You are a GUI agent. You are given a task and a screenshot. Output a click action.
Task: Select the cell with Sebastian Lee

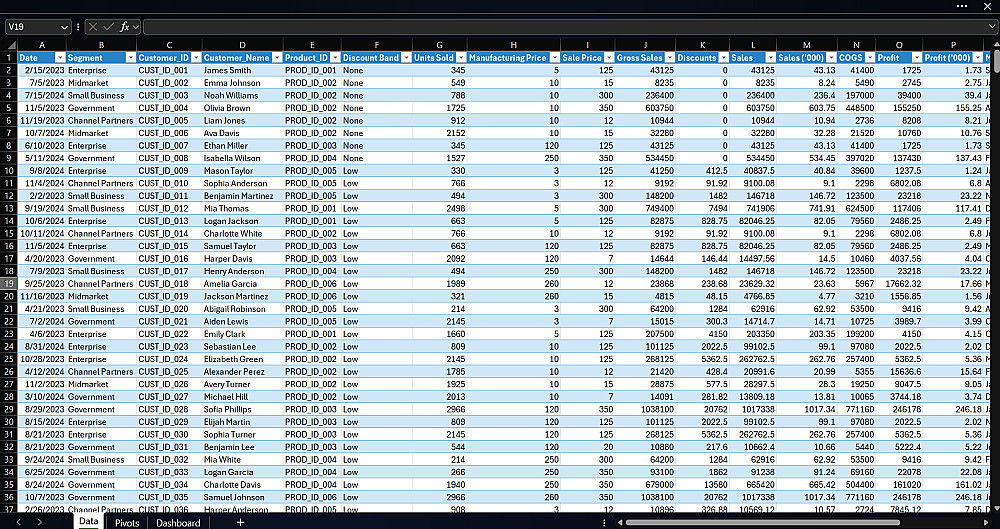(x=242, y=346)
